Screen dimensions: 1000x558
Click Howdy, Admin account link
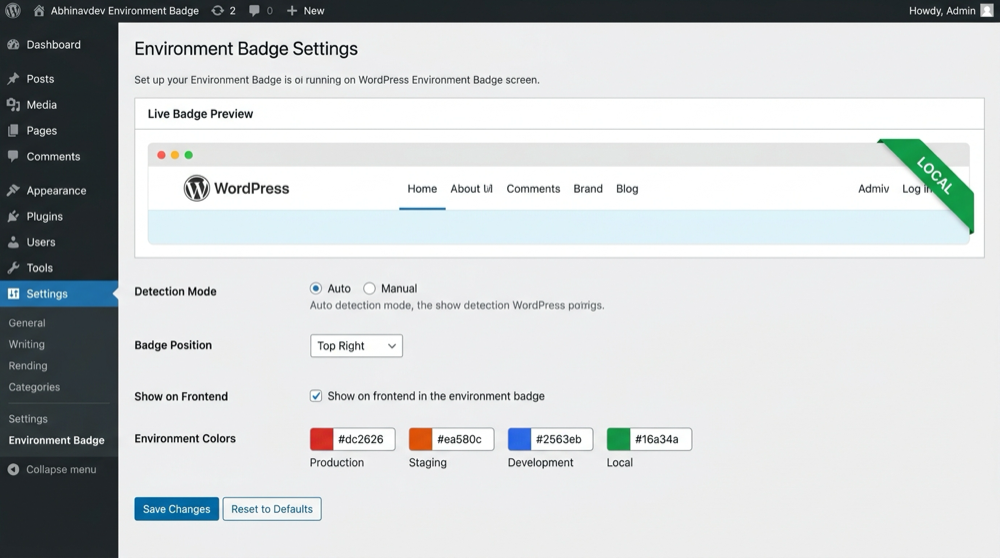click(942, 11)
